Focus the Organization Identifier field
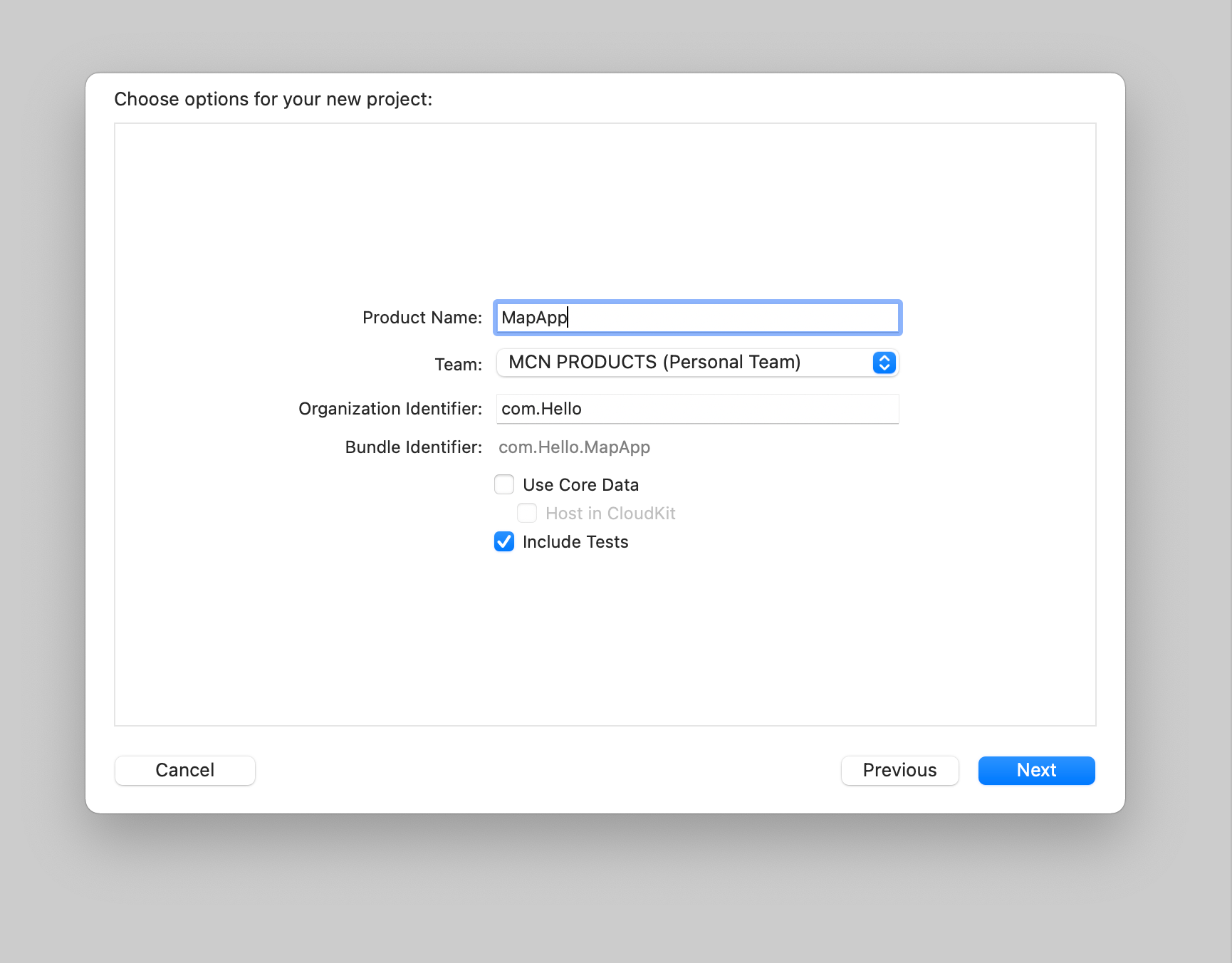1232x963 pixels. [696, 409]
